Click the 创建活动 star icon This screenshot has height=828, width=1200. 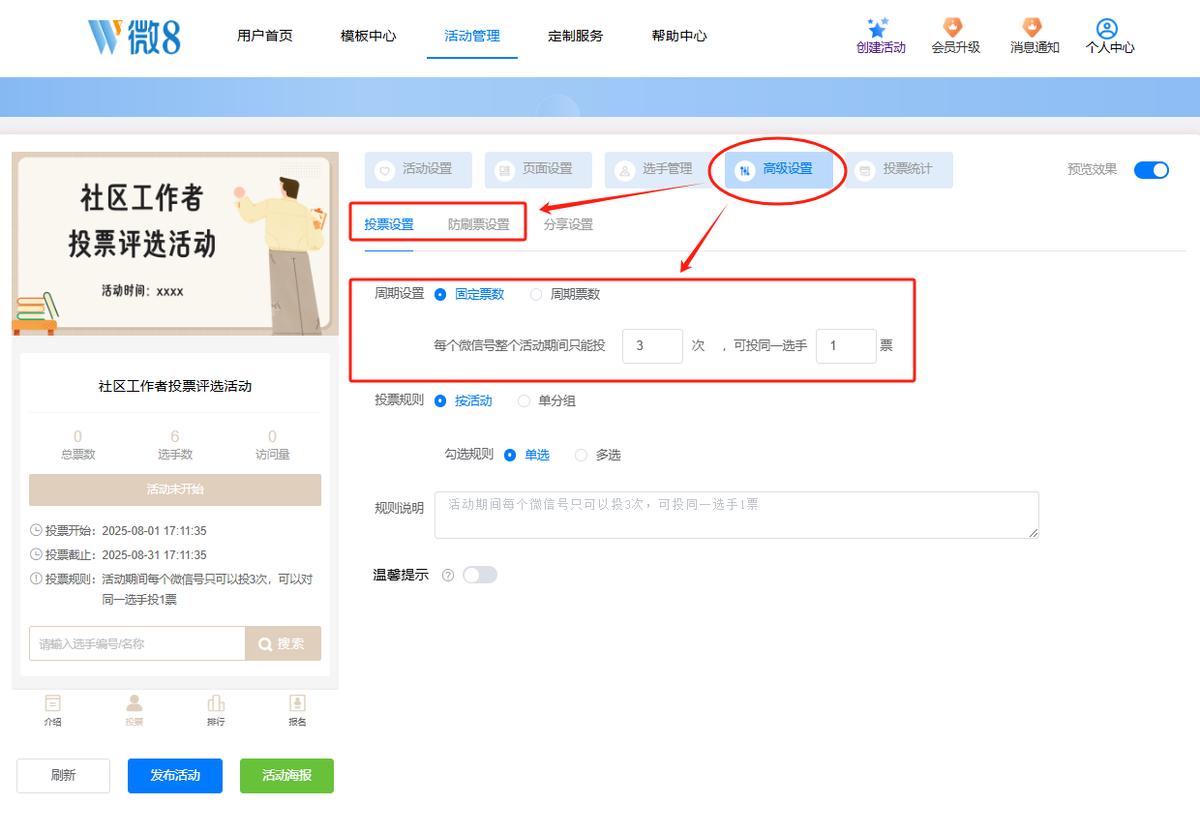[x=878, y=27]
